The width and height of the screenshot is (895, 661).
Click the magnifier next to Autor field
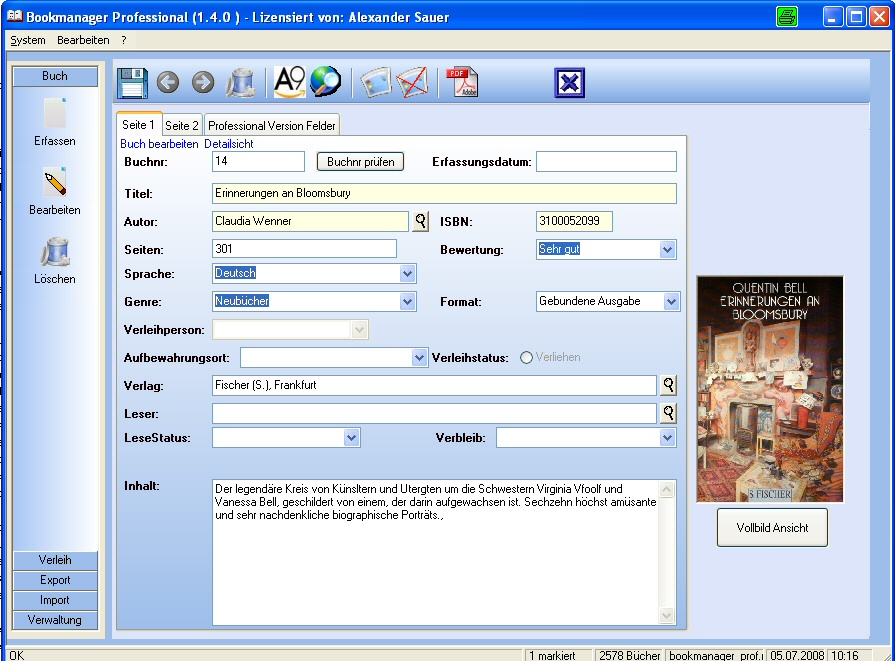coord(420,221)
